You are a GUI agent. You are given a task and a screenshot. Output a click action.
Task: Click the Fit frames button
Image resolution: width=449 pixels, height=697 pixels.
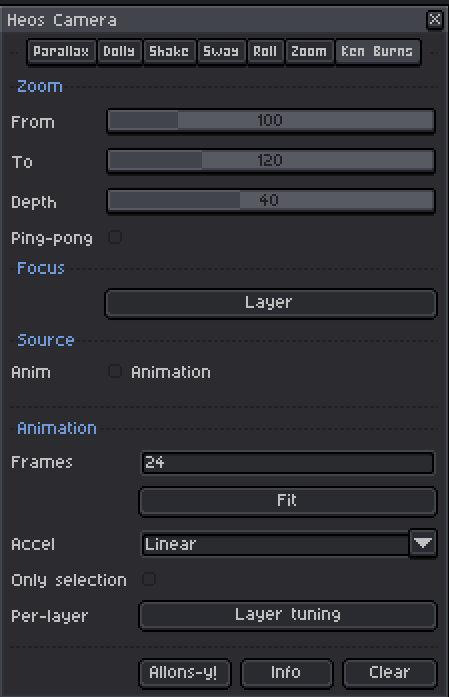point(288,501)
